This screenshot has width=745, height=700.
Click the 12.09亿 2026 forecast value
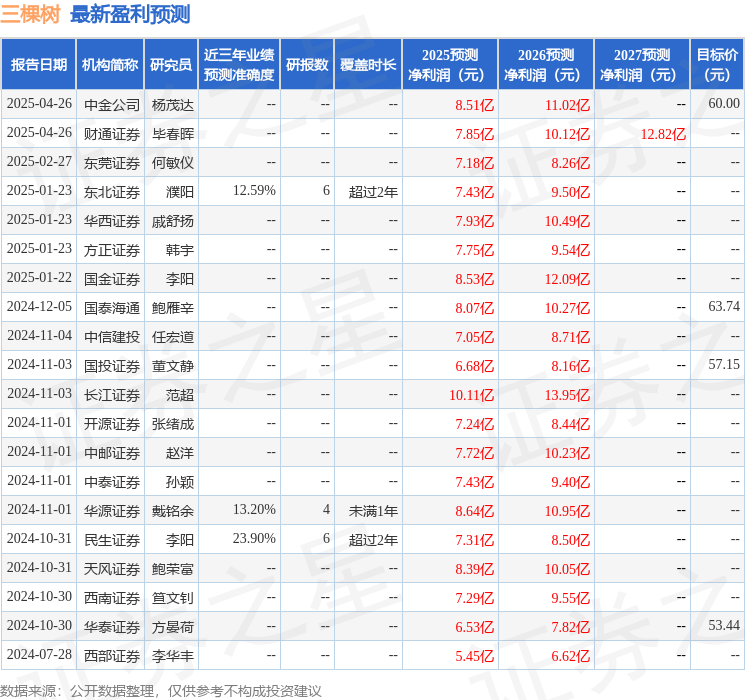[567, 279]
